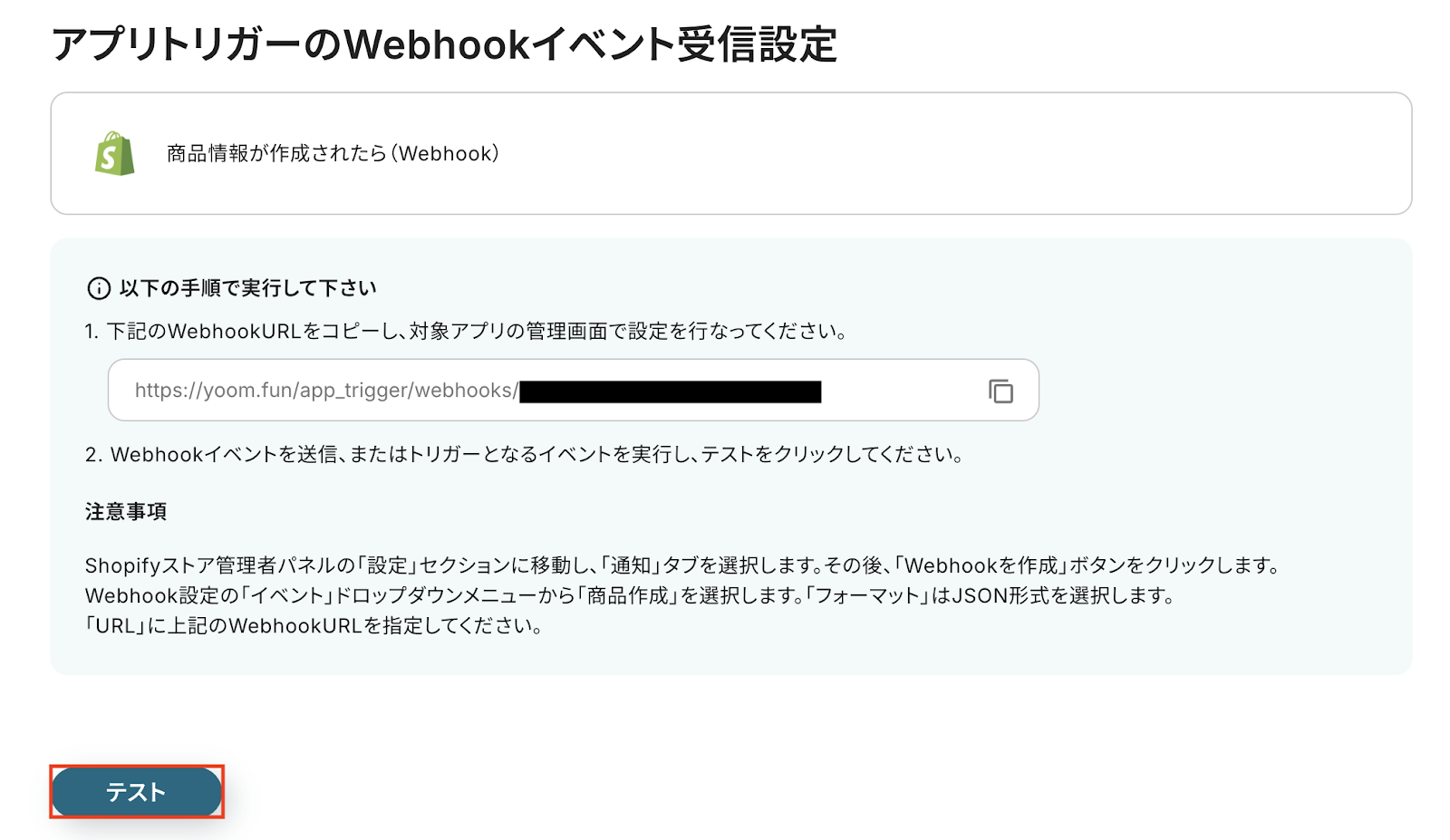Click the 注意事項 heading
The image size is (1450, 840).
tap(126, 512)
